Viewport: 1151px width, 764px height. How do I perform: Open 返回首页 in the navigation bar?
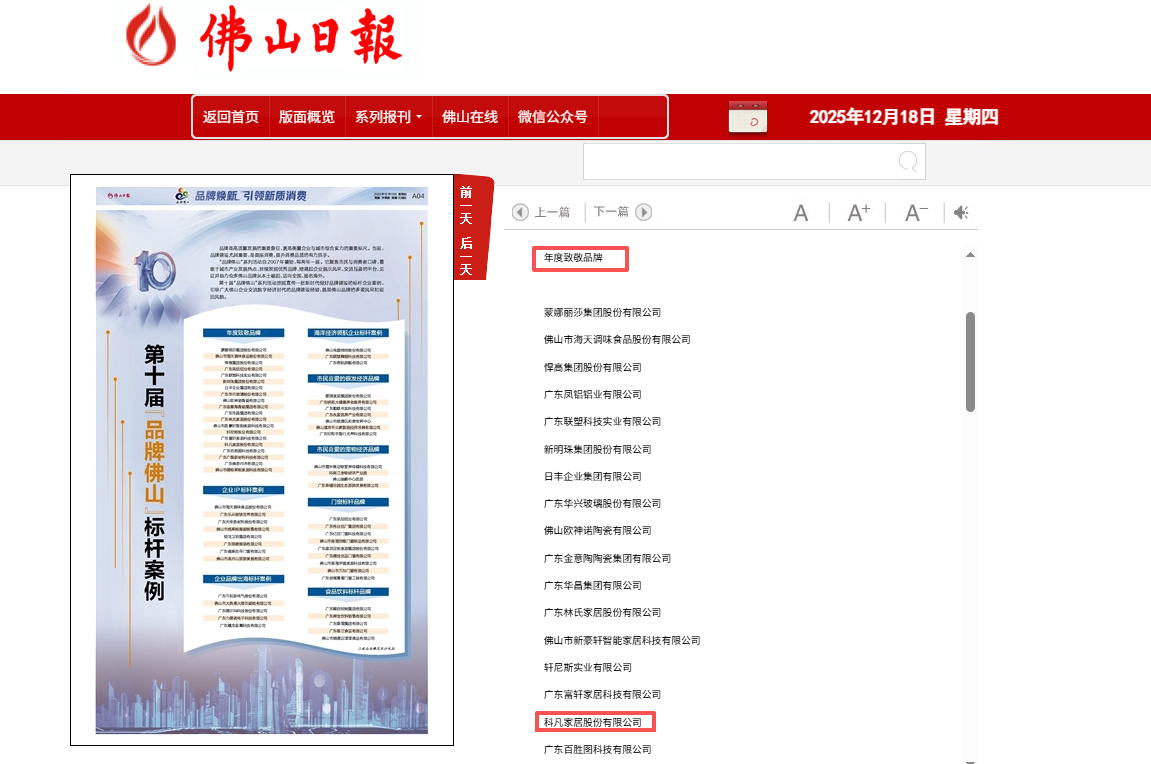point(231,117)
